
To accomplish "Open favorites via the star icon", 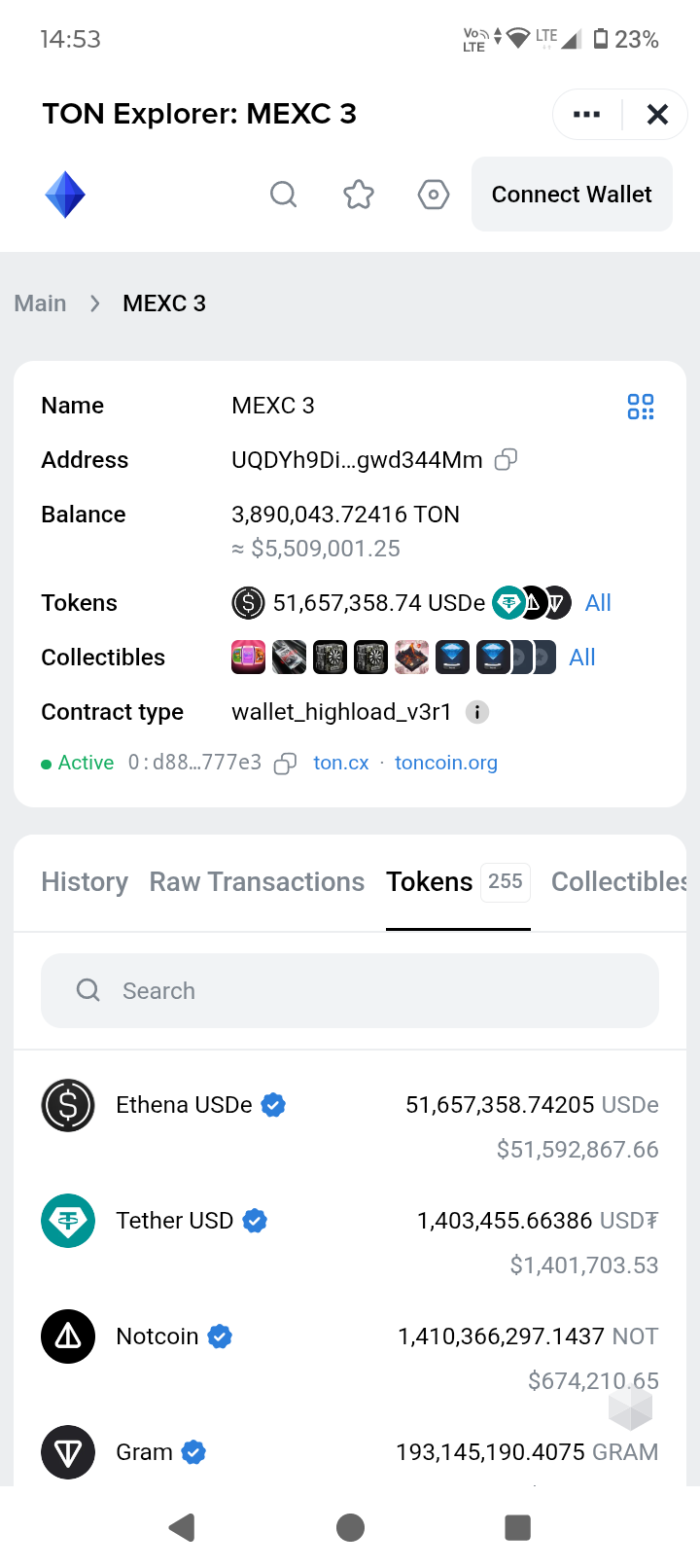I will [x=359, y=195].
